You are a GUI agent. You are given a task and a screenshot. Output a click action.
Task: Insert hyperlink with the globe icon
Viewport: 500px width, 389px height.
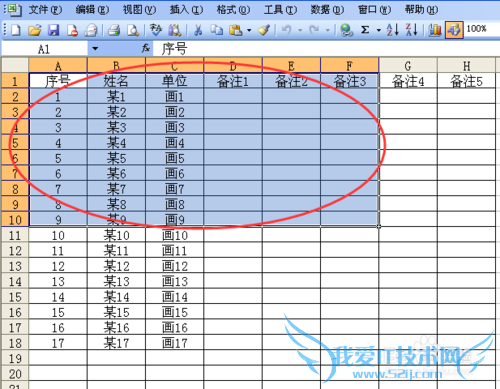(x=346, y=30)
